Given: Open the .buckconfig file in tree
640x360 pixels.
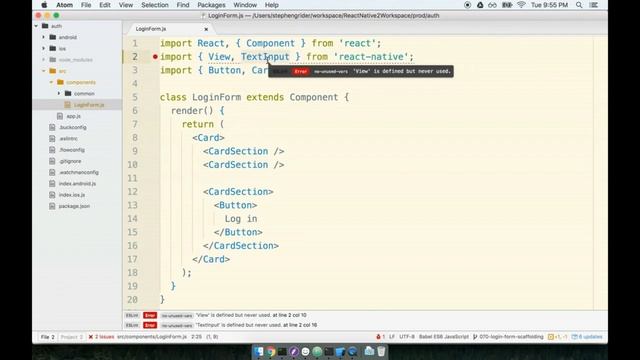Looking at the screenshot, I should (x=73, y=127).
